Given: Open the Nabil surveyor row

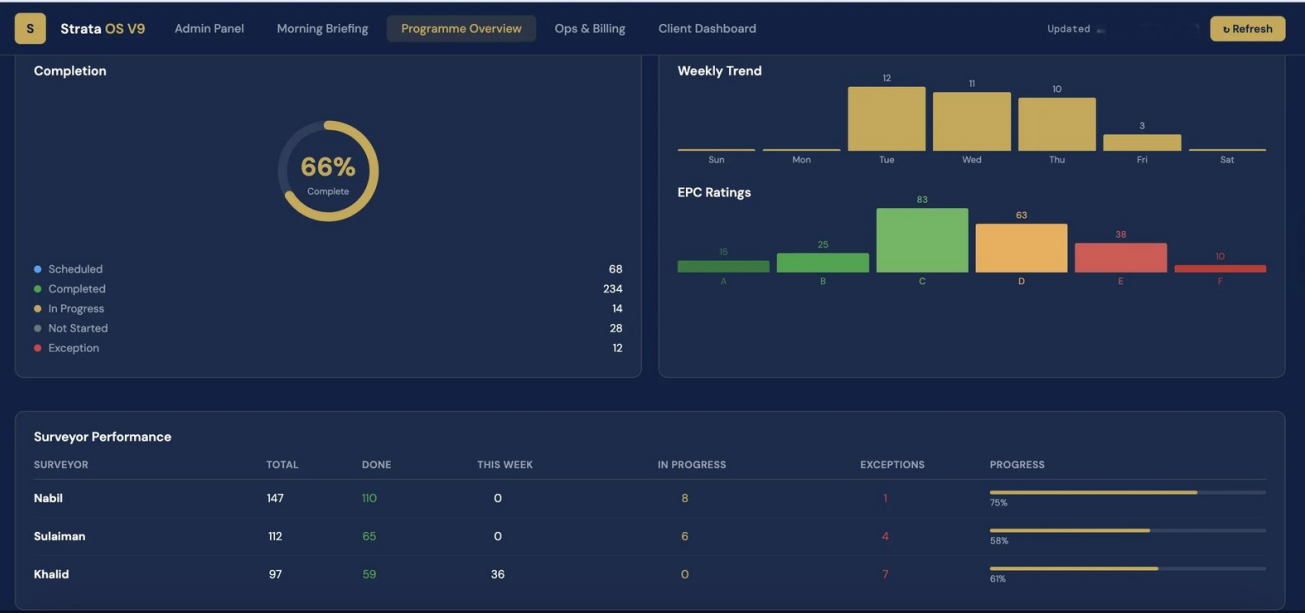Looking at the screenshot, I should [x=650, y=498].
